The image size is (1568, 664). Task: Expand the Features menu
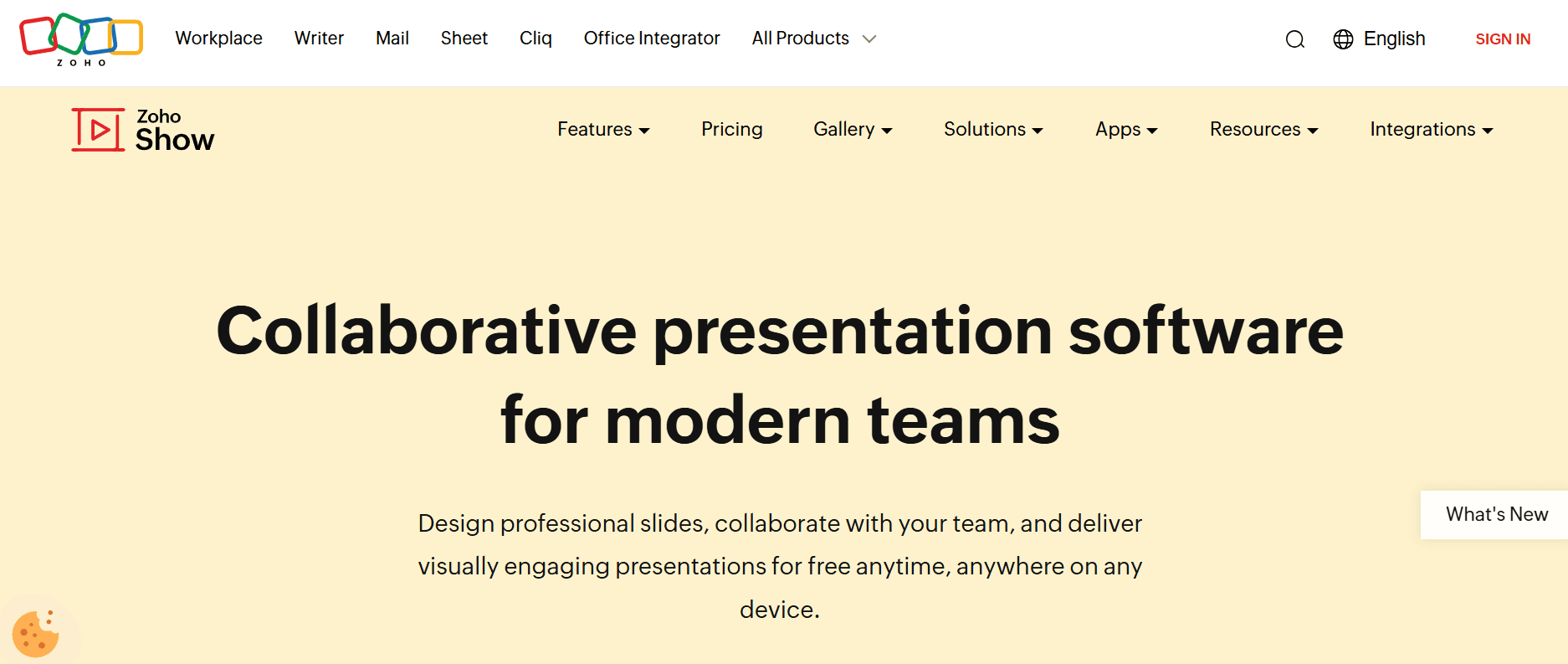pyautogui.click(x=603, y=129)
